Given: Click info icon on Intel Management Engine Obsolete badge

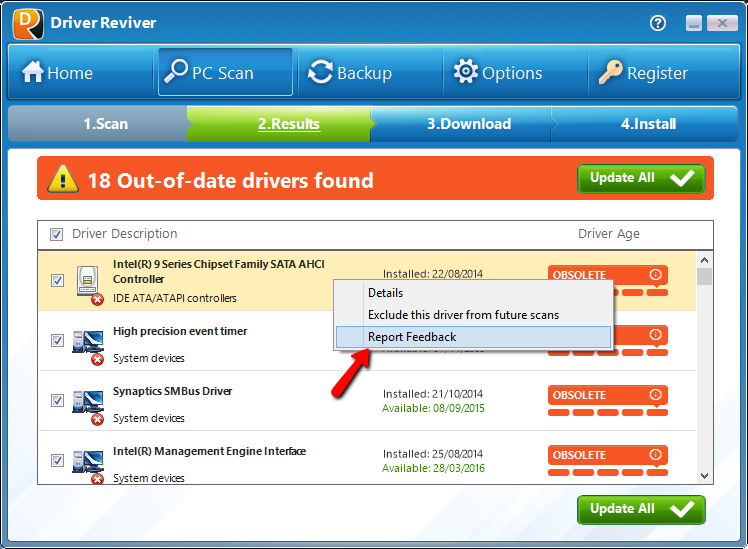Looking at the screenshot, I should coord(655,455).
